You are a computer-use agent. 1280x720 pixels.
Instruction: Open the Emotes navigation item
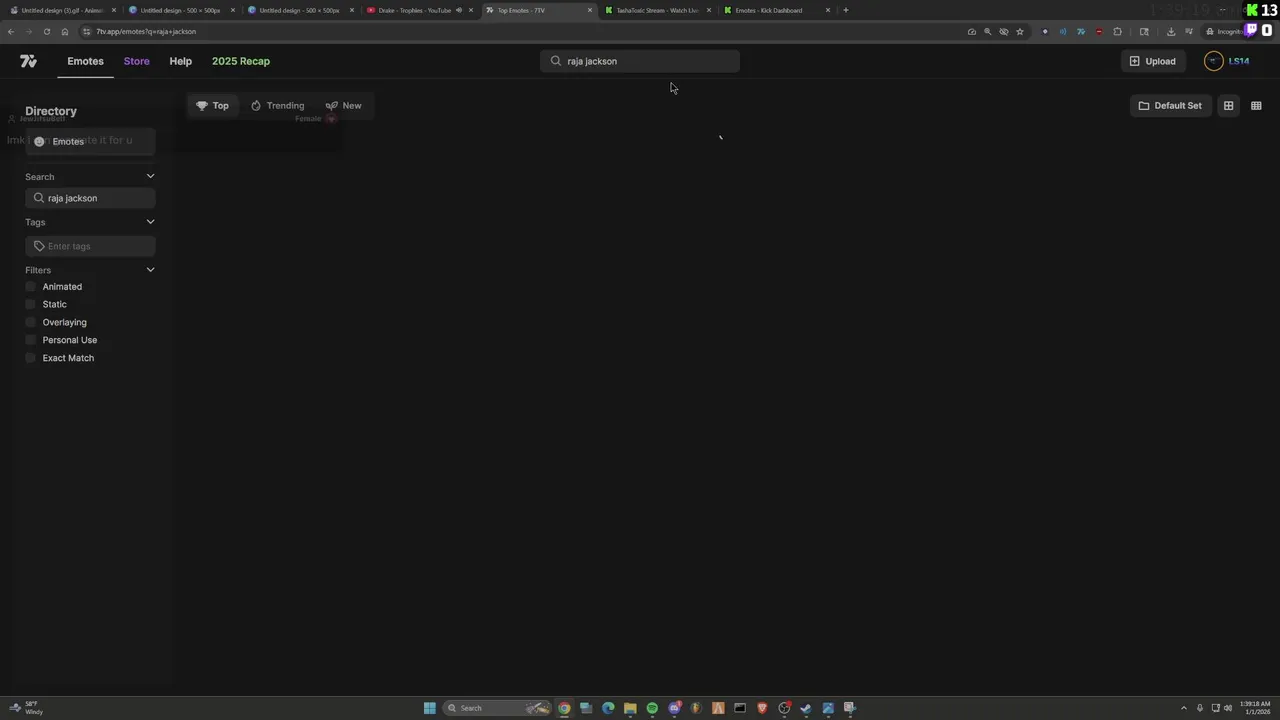click(85, 61)
